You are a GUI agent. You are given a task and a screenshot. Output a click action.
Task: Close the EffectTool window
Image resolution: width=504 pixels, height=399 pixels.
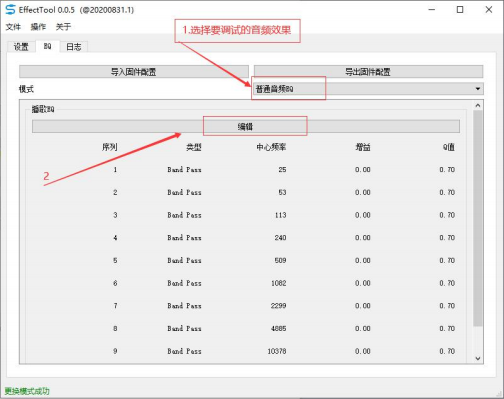(489, 10)
